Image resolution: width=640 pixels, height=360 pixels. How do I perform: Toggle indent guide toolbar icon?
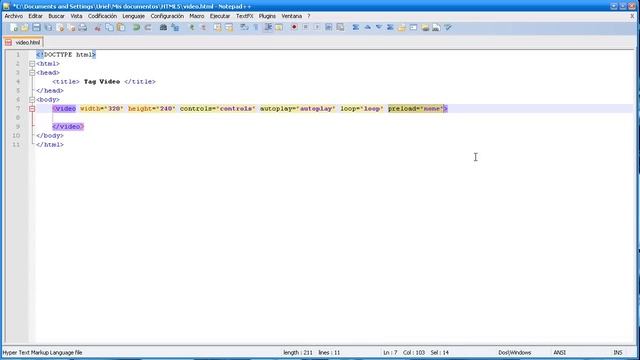[268, 28]
